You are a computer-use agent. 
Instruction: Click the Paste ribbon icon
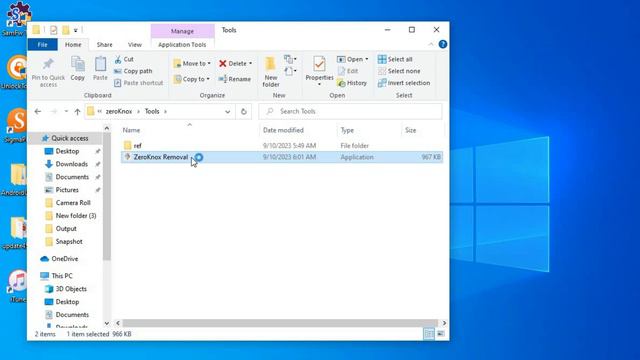(100, 69)
